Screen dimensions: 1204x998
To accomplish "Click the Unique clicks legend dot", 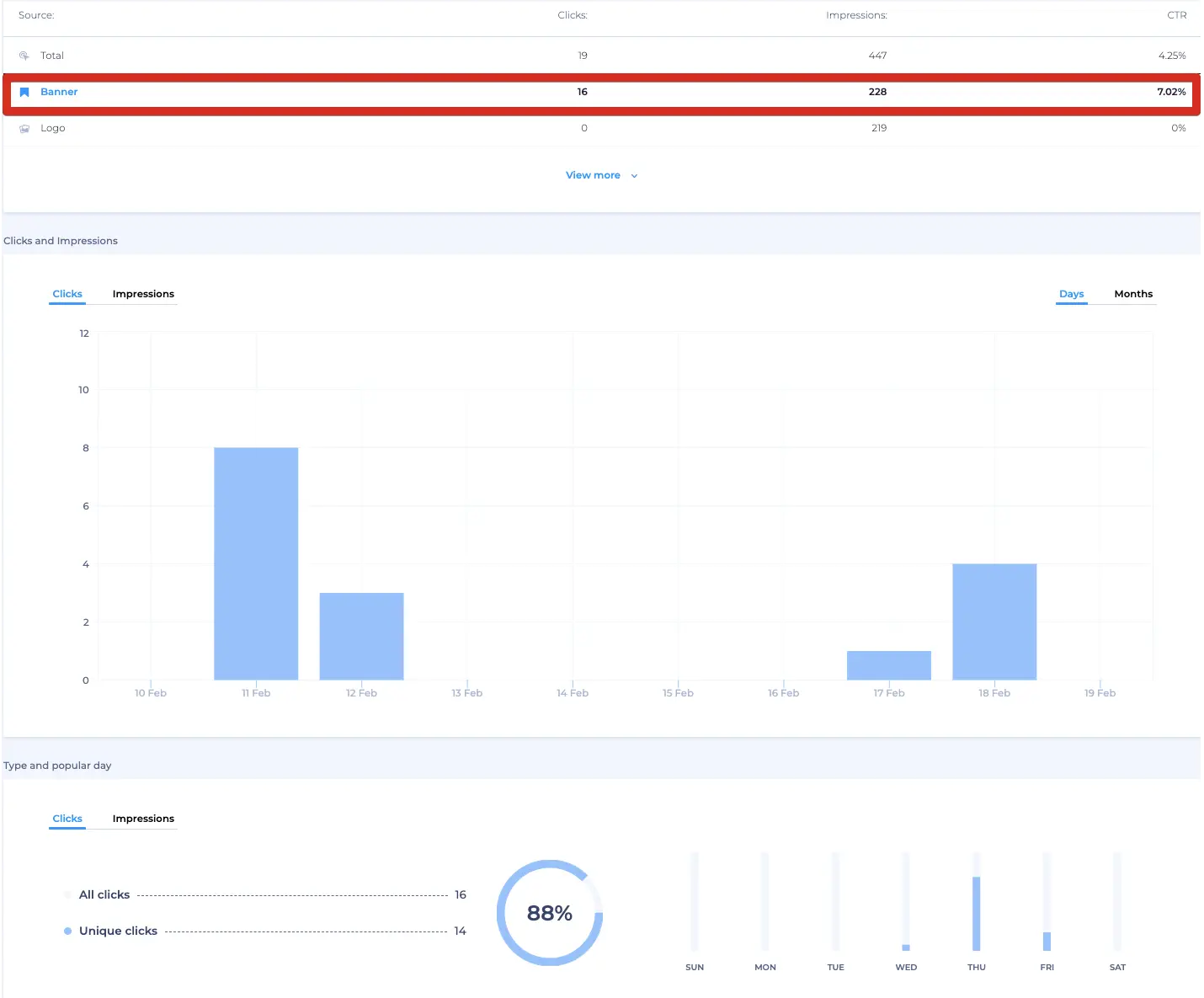I will 67,931.
